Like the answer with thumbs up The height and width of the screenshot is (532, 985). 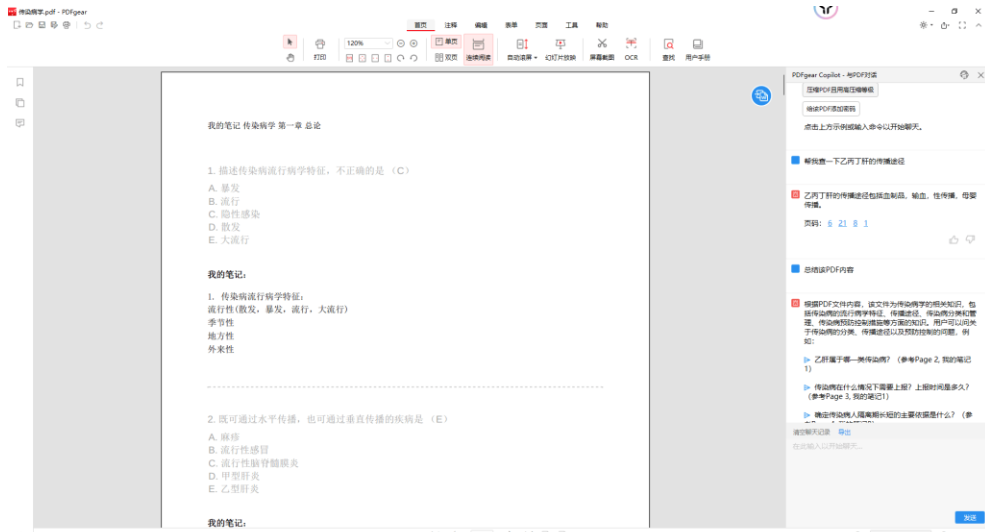click(x=954, y=240)
